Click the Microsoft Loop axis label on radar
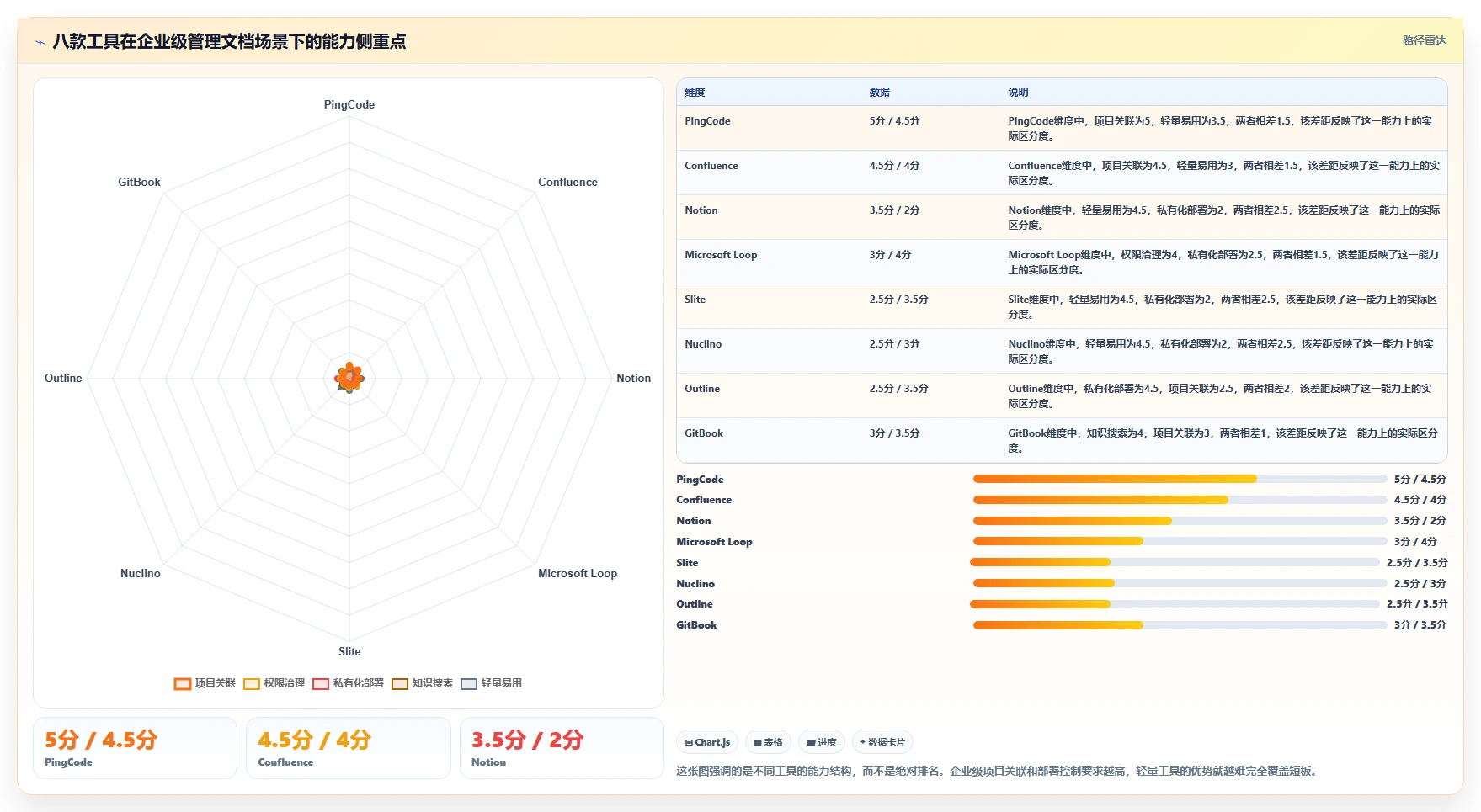The height and width of the screenshot is (812, 1481). (x=578, y=574)
